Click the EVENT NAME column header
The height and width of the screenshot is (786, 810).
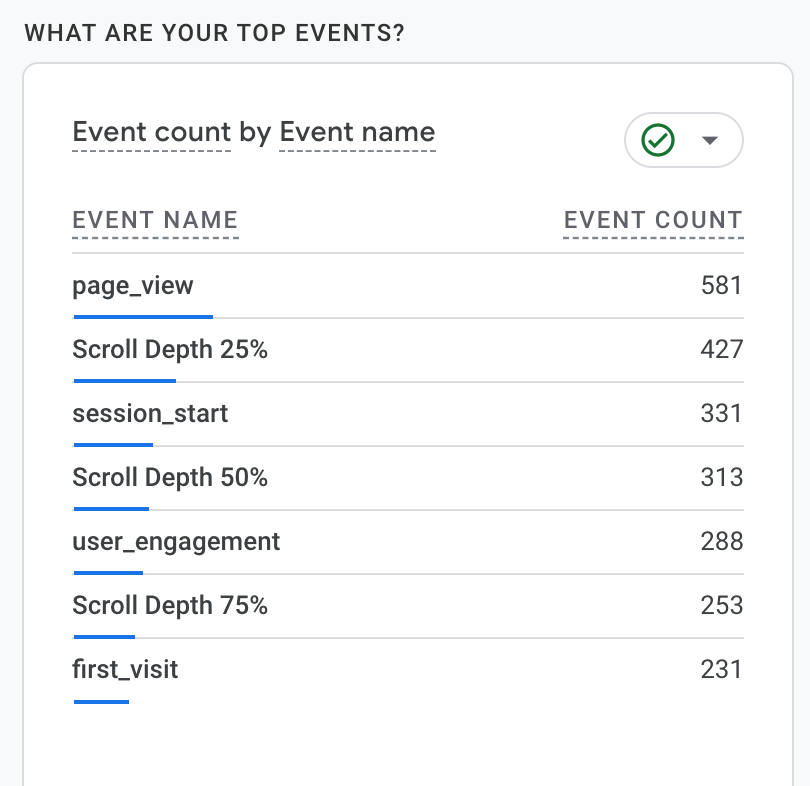155,221
